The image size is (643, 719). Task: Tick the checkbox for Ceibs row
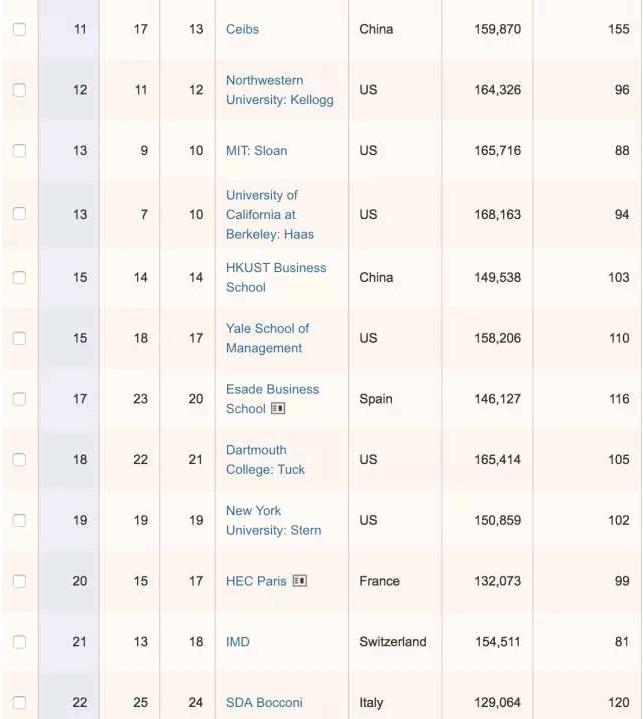pos(19,29)
